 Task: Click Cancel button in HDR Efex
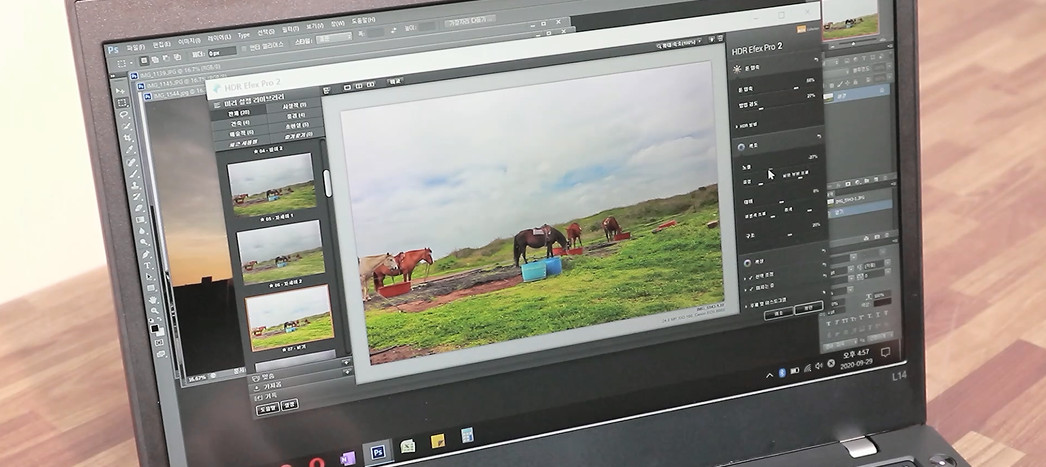(778, 312)
